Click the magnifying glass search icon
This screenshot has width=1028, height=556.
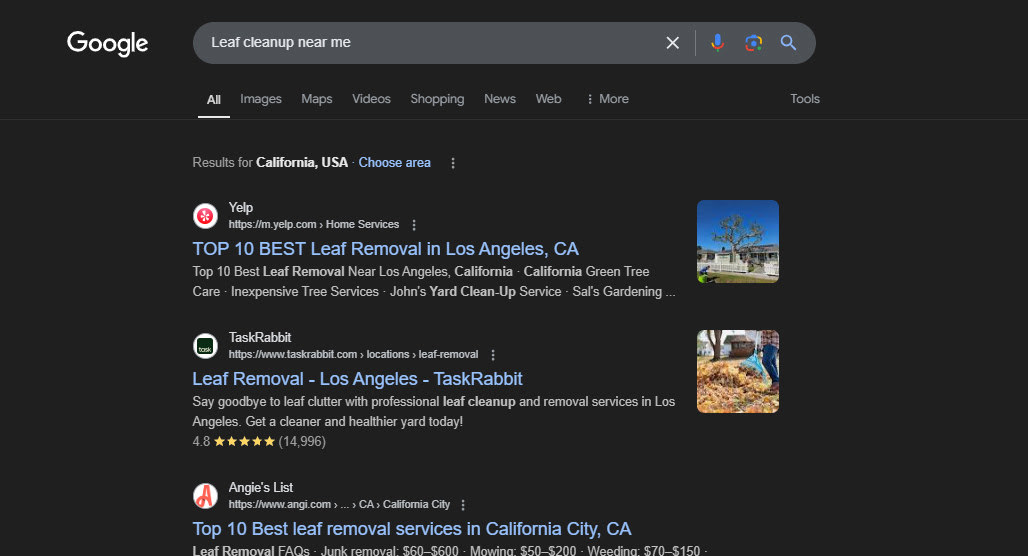point(788,43)
